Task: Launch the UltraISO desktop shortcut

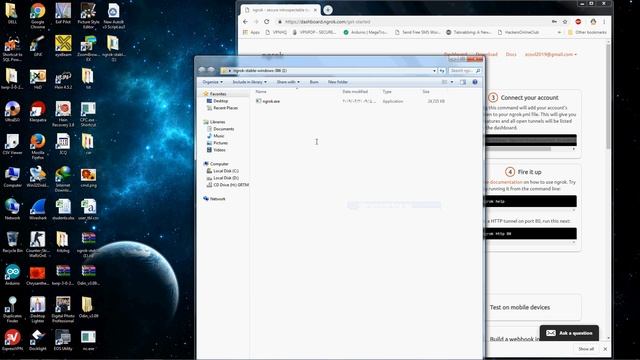Action: click(12, 111)
